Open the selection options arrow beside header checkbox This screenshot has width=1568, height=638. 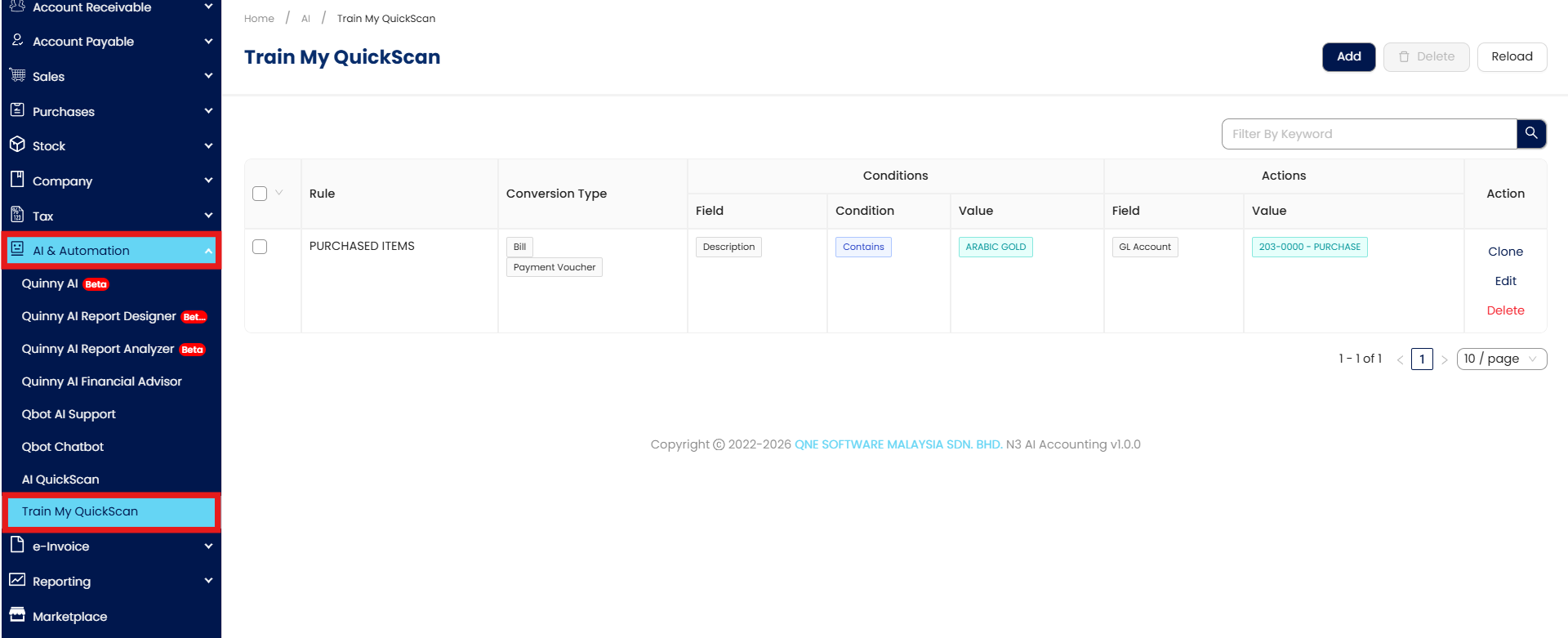tap(279, 193)
